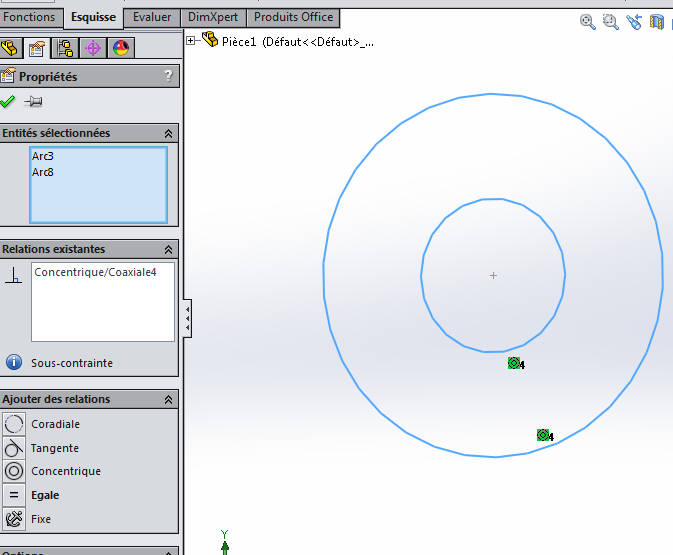Collapse the Entités sélectionnées section
Viewport: 673px width, 555px height.
pyautogui.click(x=168, y=134)
